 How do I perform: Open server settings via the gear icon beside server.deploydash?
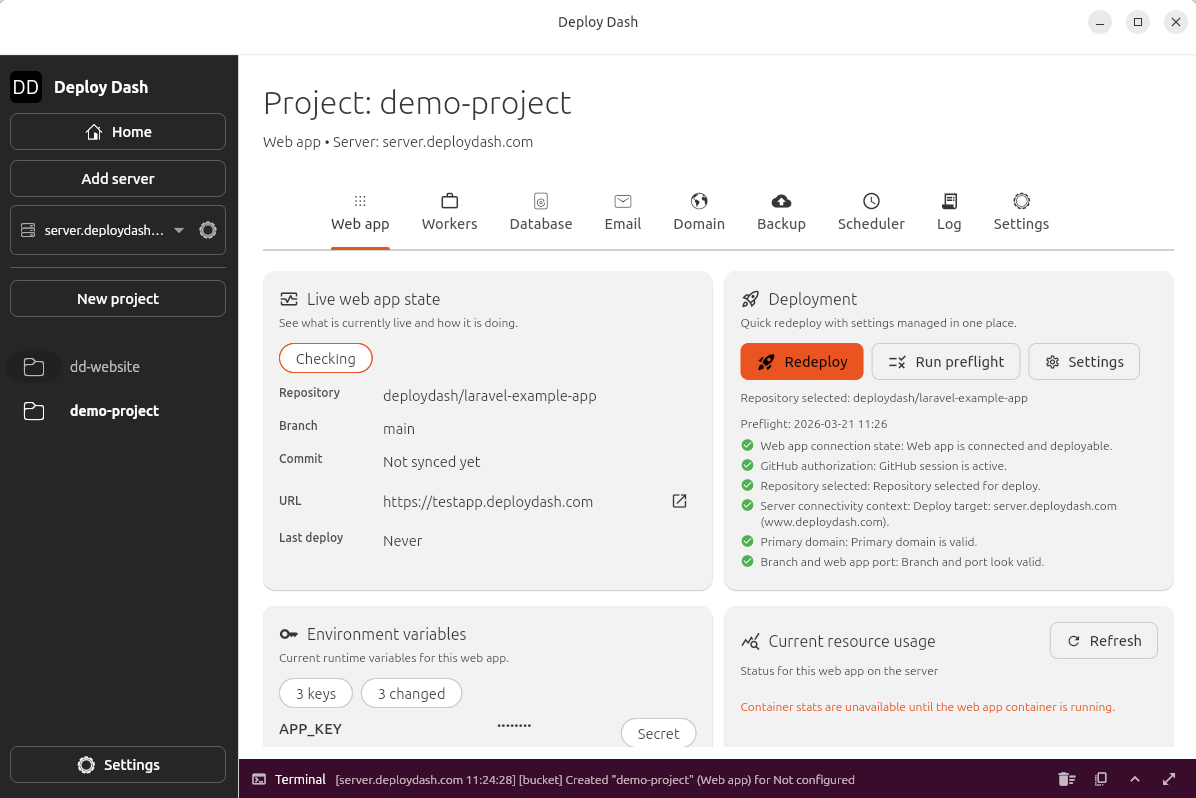coord(207,229)
